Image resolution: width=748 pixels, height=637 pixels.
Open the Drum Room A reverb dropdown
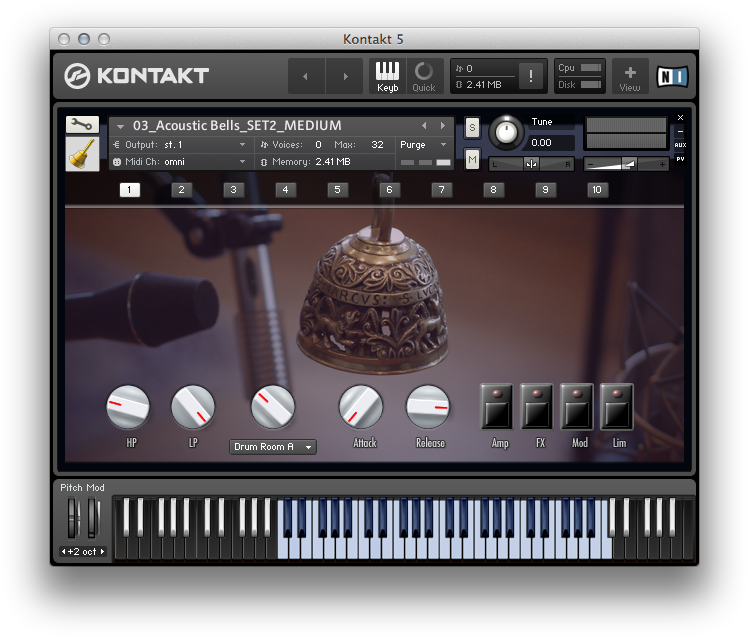pyautogui.click(x=273, y=447)
